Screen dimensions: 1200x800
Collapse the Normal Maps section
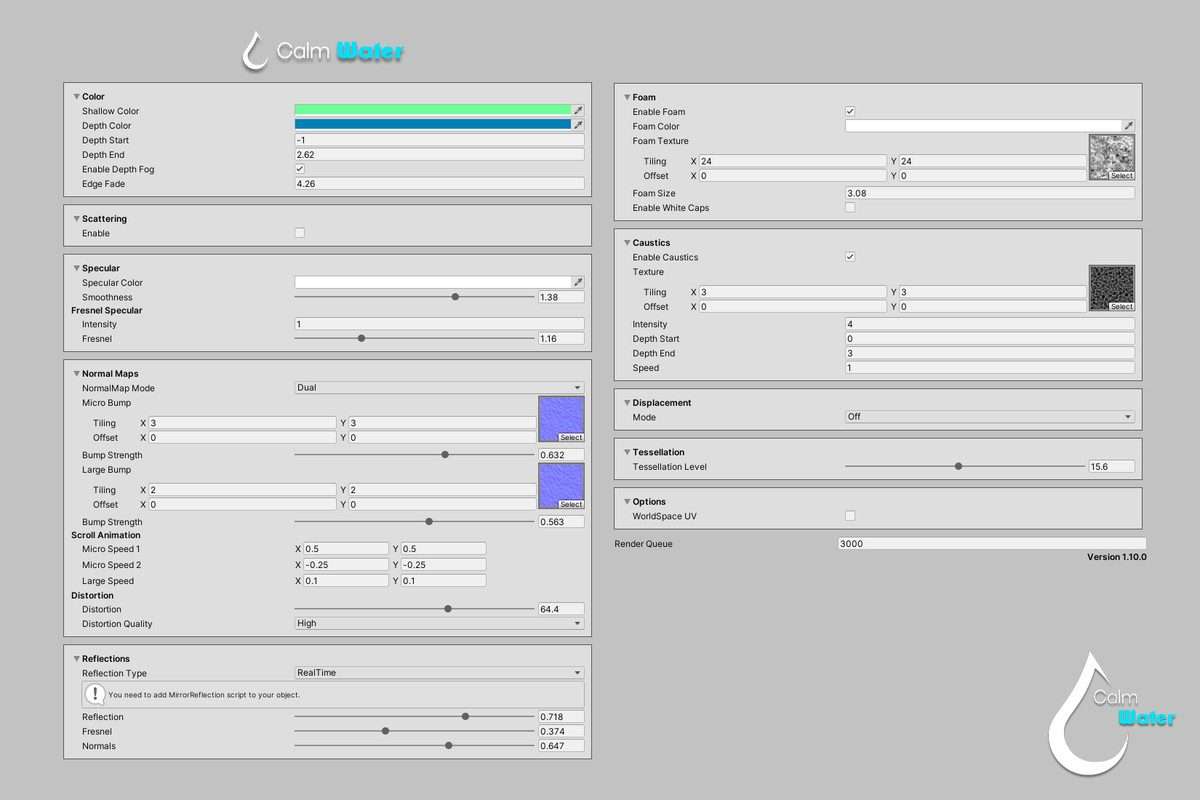tap(76, 374)
